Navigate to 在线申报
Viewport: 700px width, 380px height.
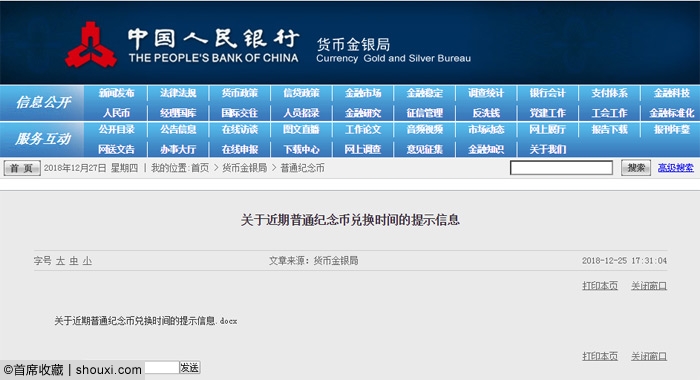click(240, 149)
